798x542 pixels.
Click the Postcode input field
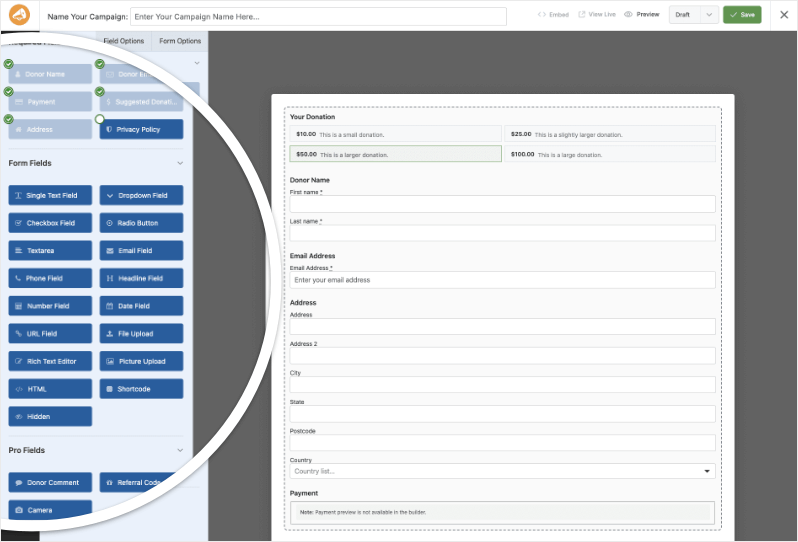(x=502, y=443)
